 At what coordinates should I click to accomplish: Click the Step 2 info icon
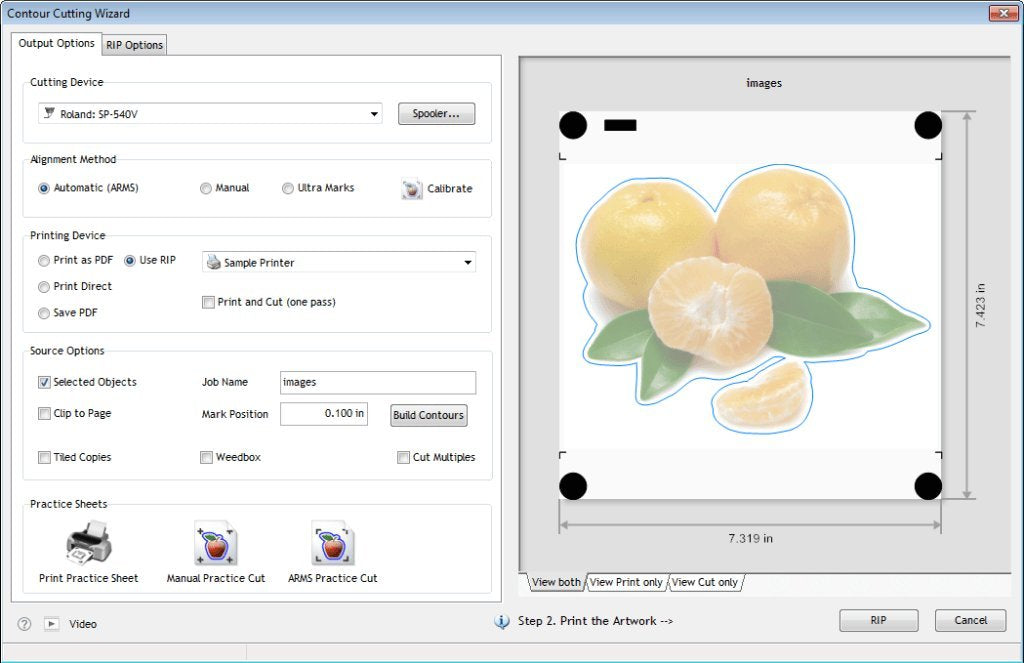coord(501,621)
